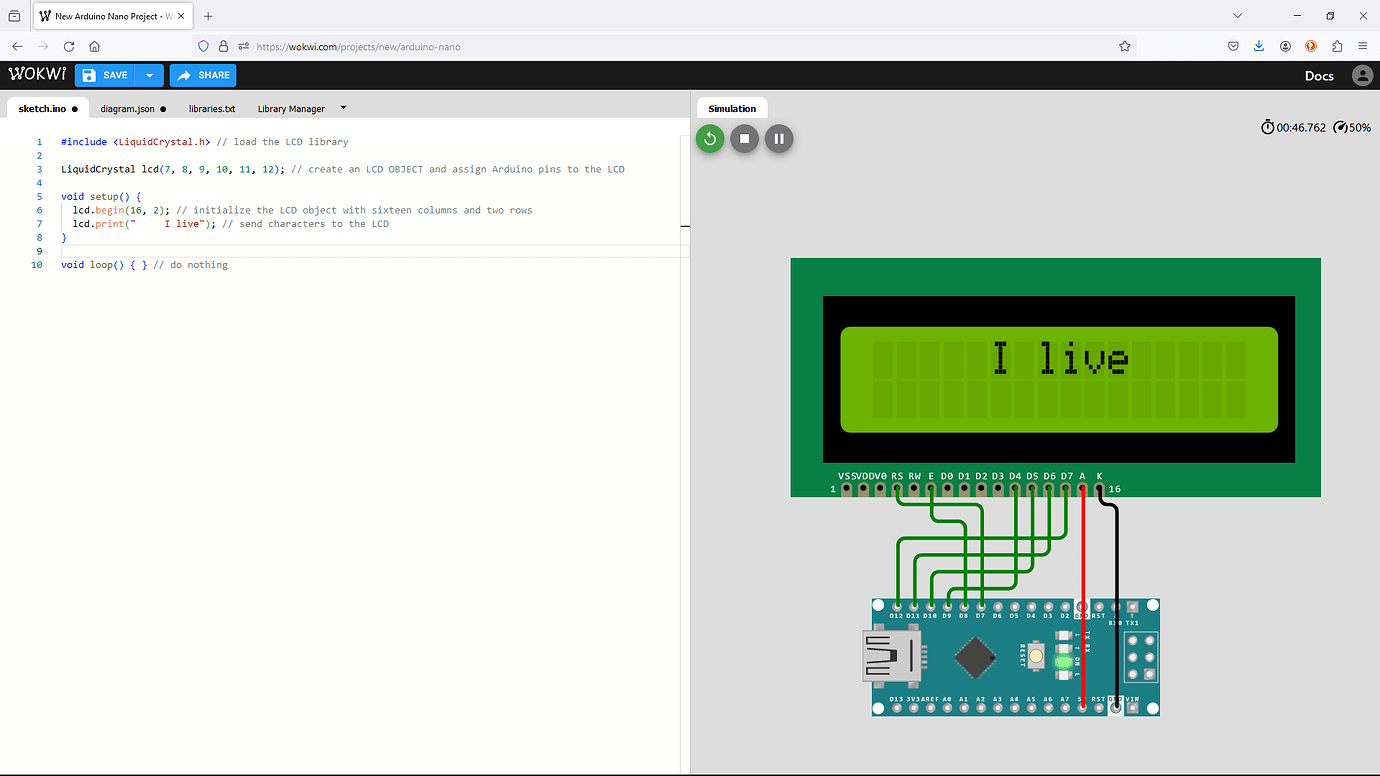Toggle the bookmark star for this page
Viewport: 1380px width, 776px height.
(1124, 46)
